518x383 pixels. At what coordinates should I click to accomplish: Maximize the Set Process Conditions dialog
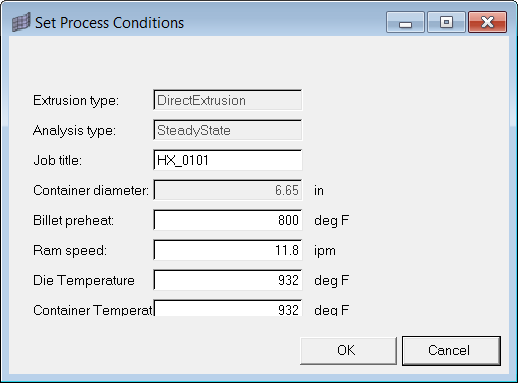pyautogui.click(x=446, y=22)
